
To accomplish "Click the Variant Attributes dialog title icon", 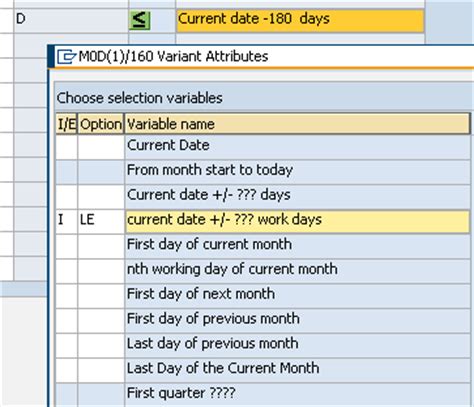I will pyautogui.click(x=66, y=56).
